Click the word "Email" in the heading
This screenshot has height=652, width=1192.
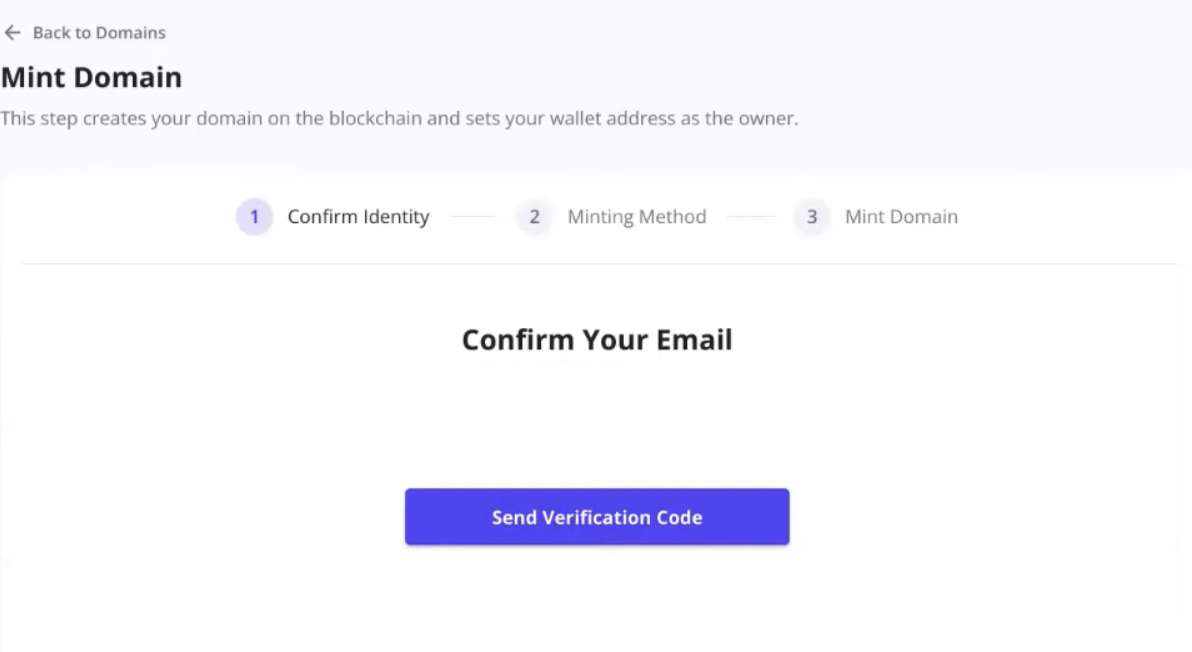click(x=694, y=340)
